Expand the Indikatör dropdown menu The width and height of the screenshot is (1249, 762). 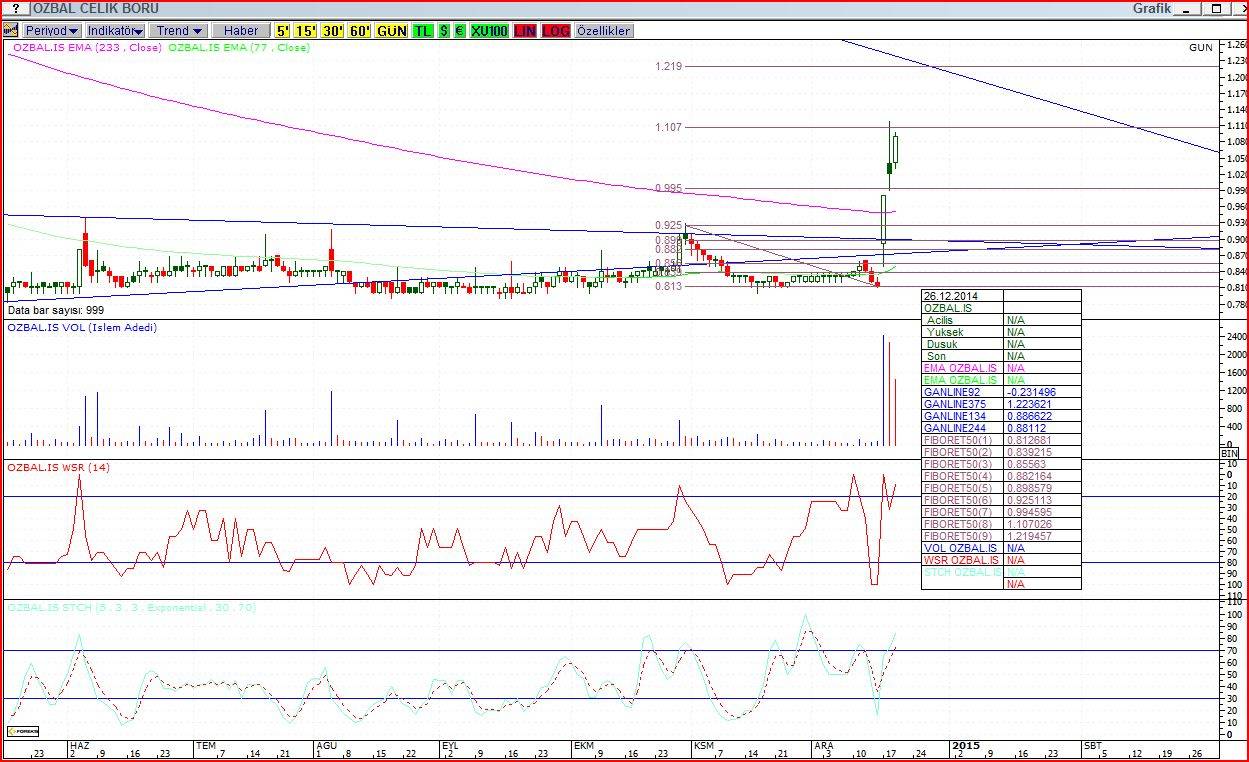click(x=115, y=31)
